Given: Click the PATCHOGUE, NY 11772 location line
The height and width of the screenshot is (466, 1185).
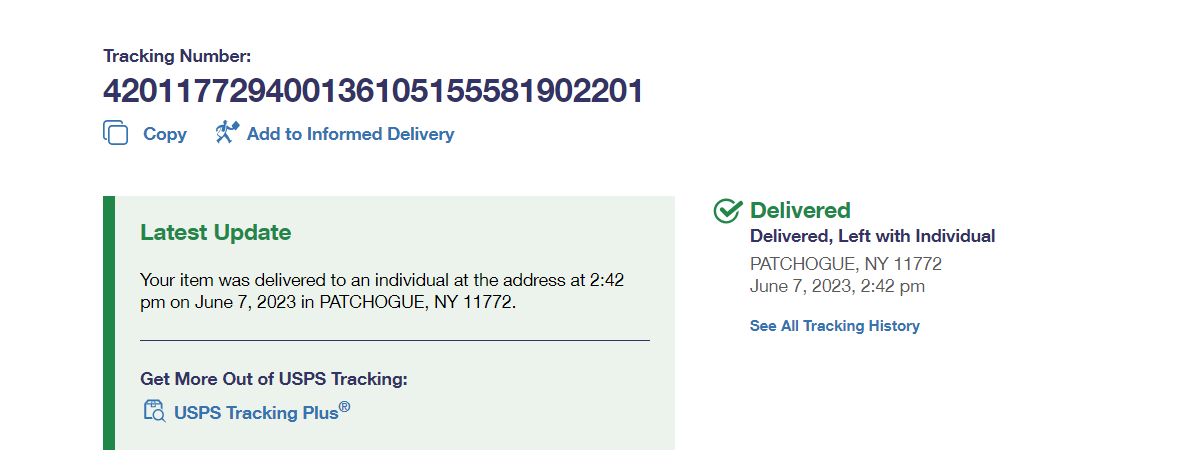Looking at the screenshot, I should pyautogui.click(x=845, y=264).
